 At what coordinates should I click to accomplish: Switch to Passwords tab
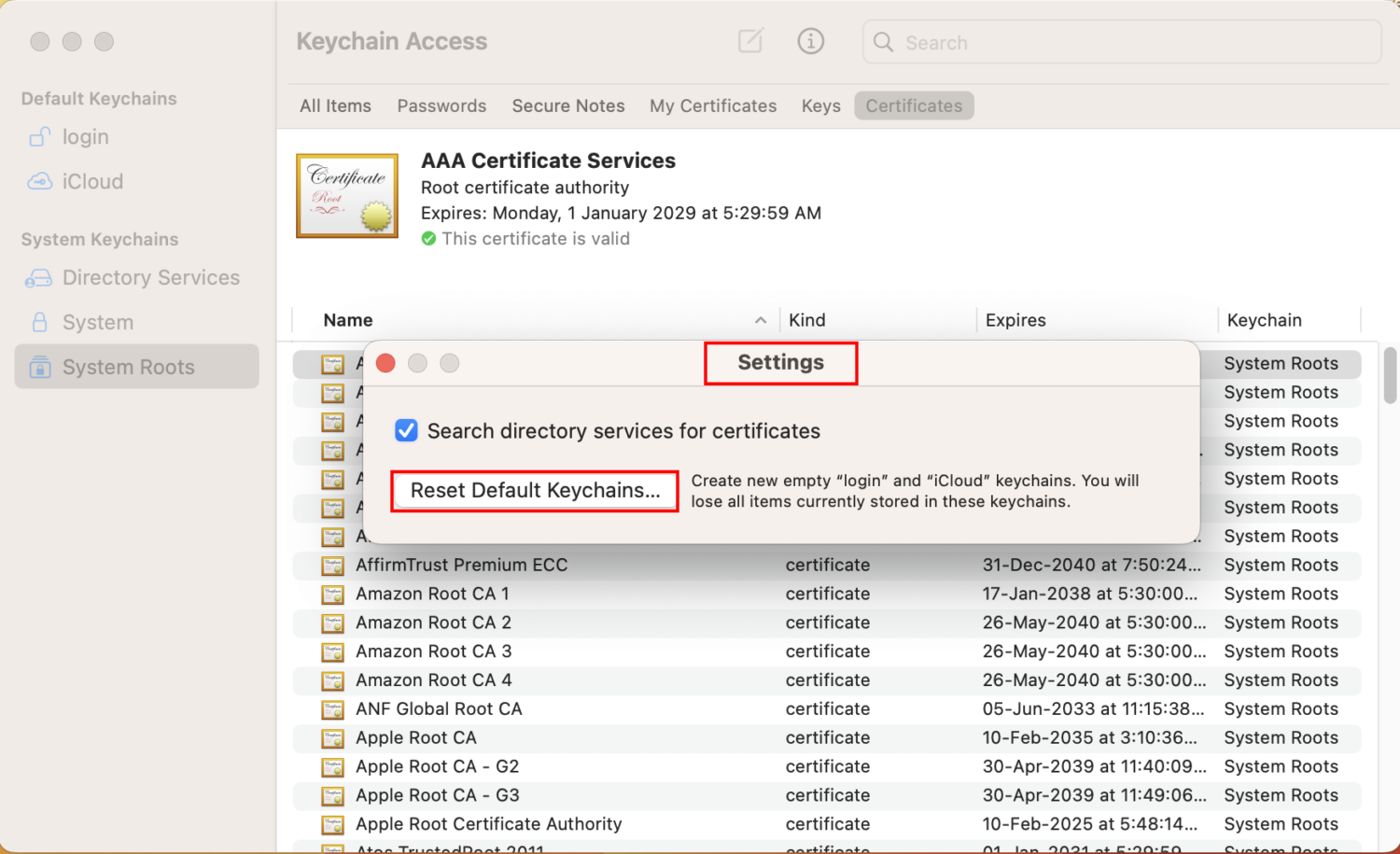[x=441, y=106]
